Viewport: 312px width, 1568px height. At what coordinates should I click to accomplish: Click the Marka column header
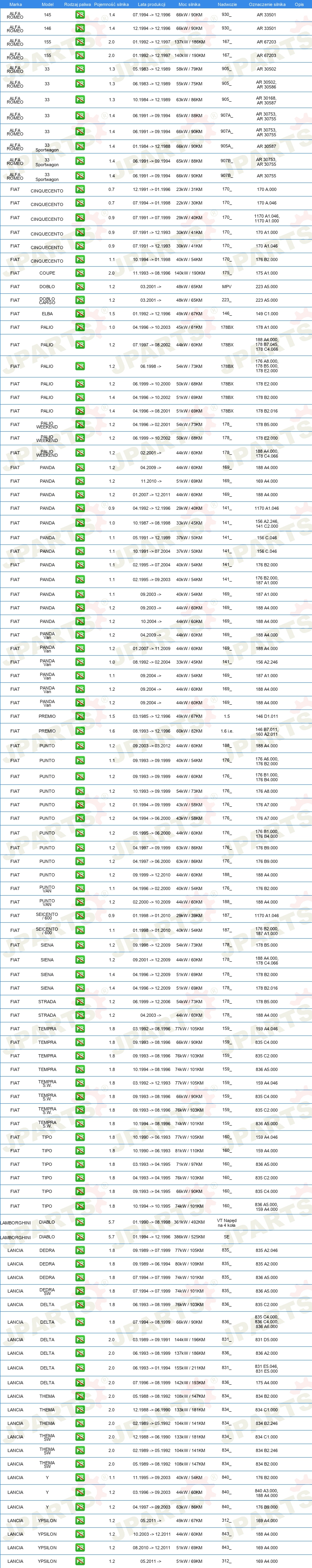(15, 4)
